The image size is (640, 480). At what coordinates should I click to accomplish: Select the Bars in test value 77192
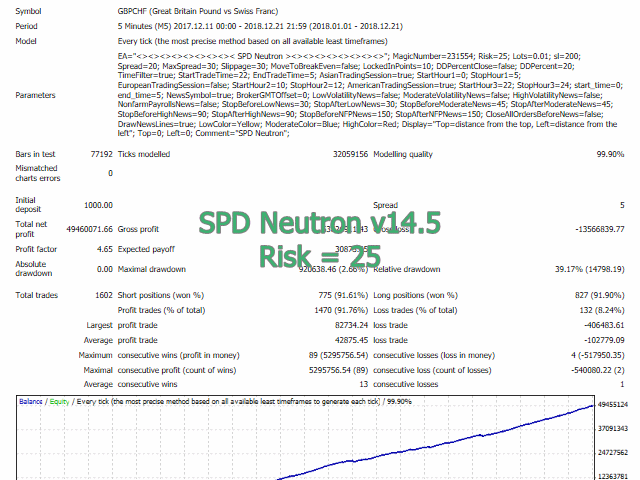(101, 154)
